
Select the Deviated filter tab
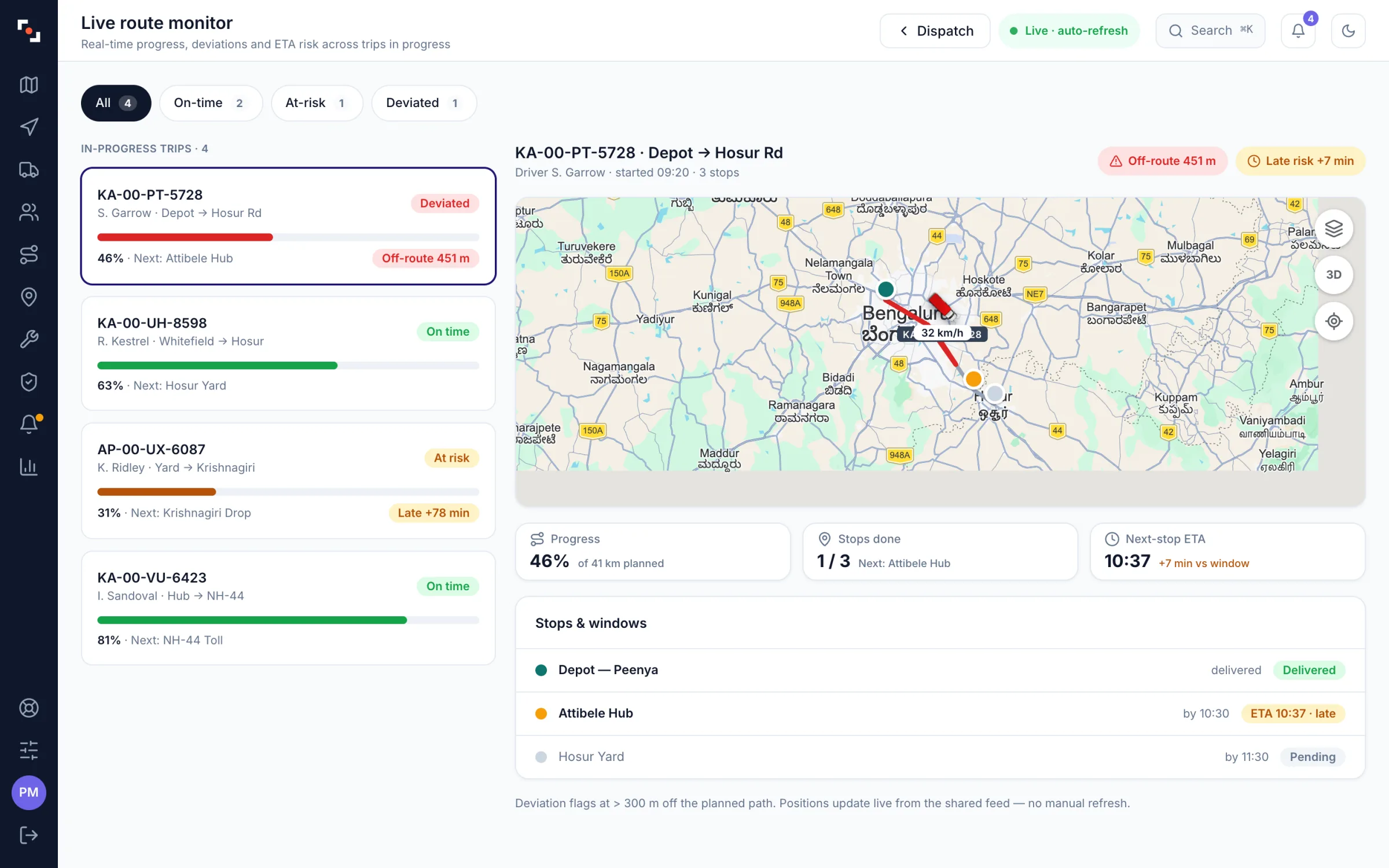424,103
